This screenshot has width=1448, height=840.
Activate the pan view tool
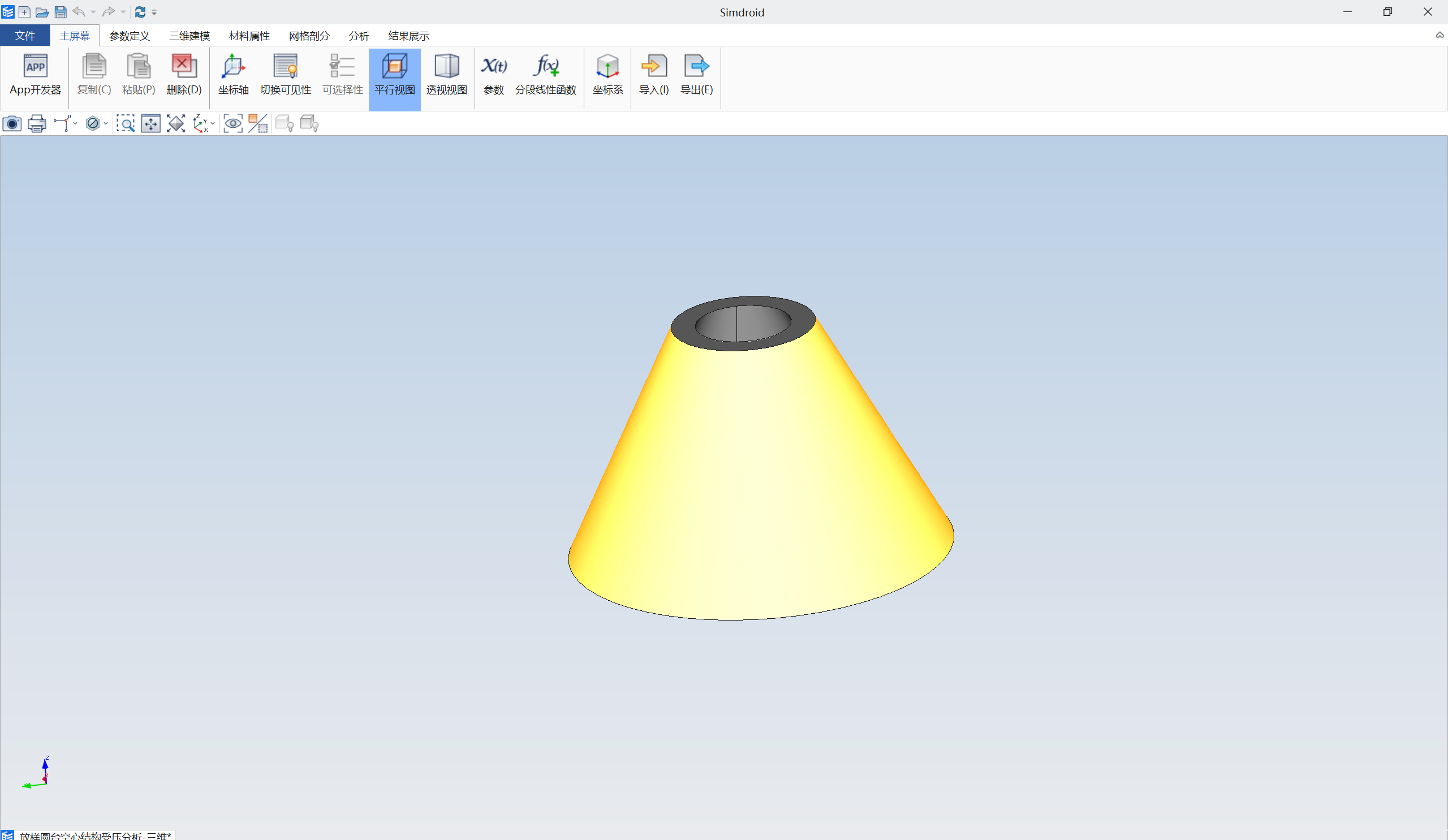click(150, 123)
